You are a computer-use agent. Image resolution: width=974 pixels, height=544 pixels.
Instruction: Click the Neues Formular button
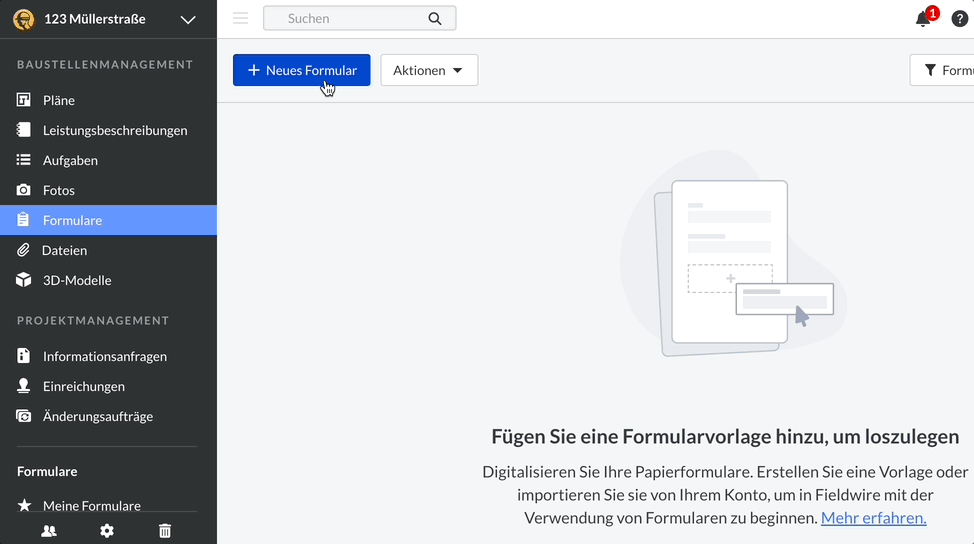click(301, 70)
